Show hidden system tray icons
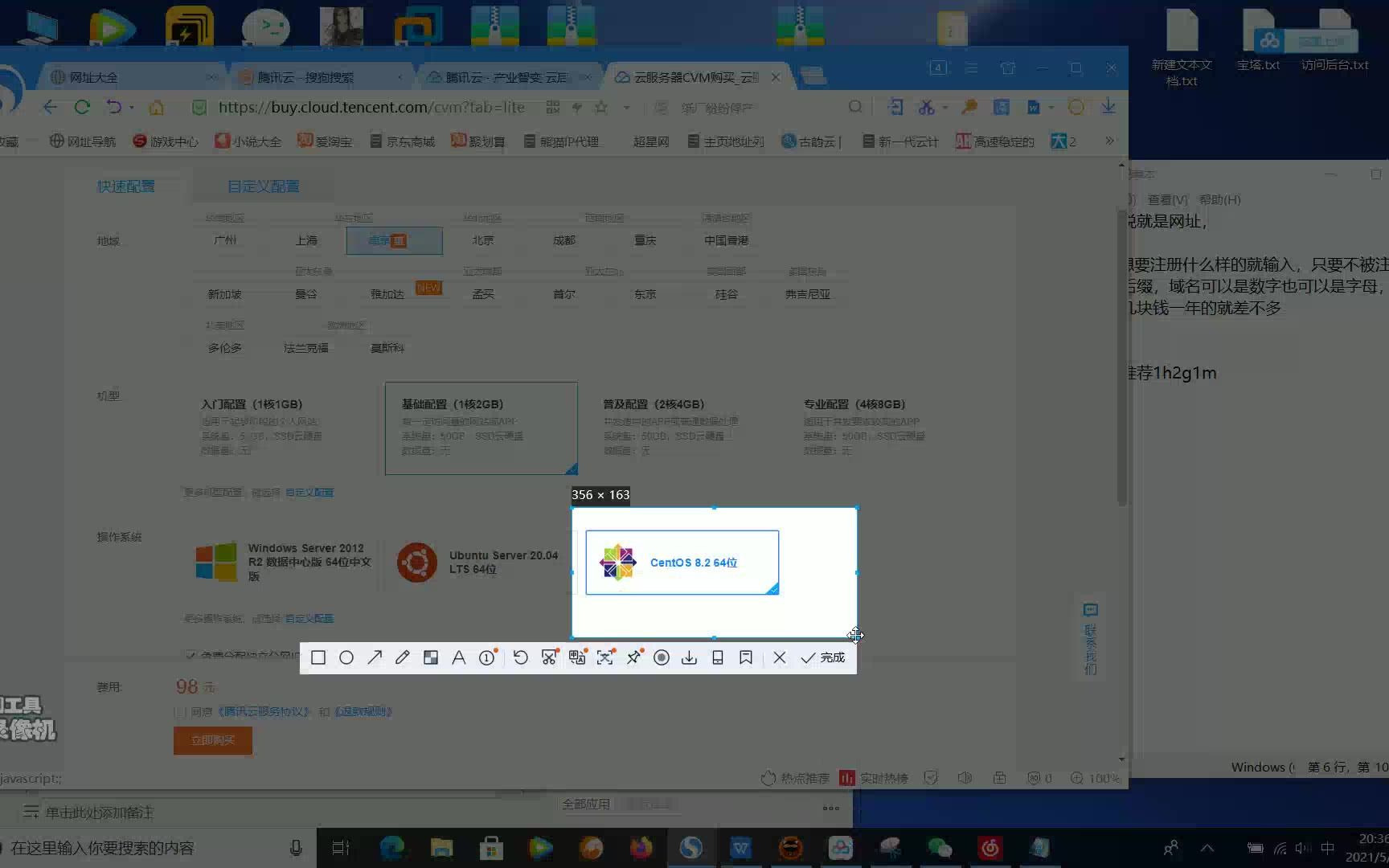 [1207, 847]
